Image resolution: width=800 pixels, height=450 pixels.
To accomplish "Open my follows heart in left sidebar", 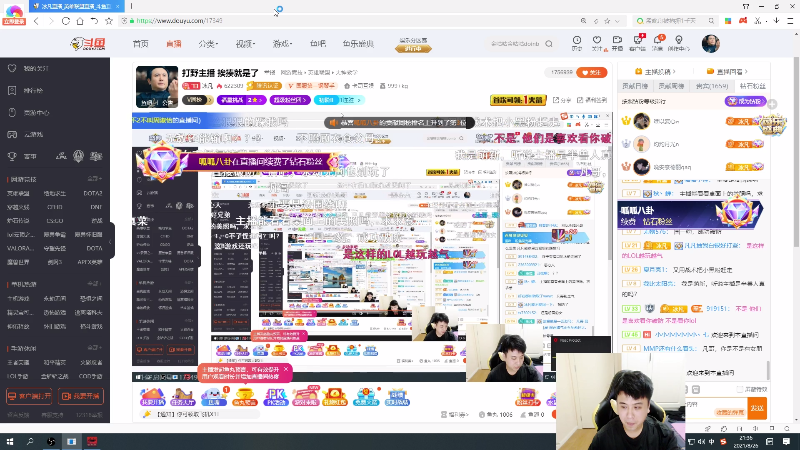I will (x=12, y=68).
